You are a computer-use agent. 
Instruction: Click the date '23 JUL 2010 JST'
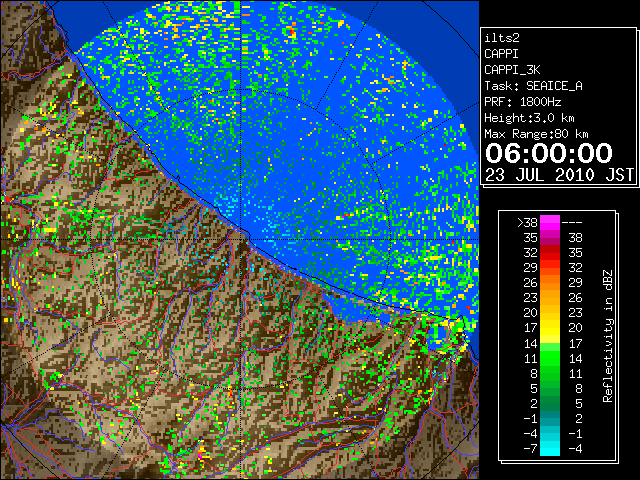(x=559, y=175)
